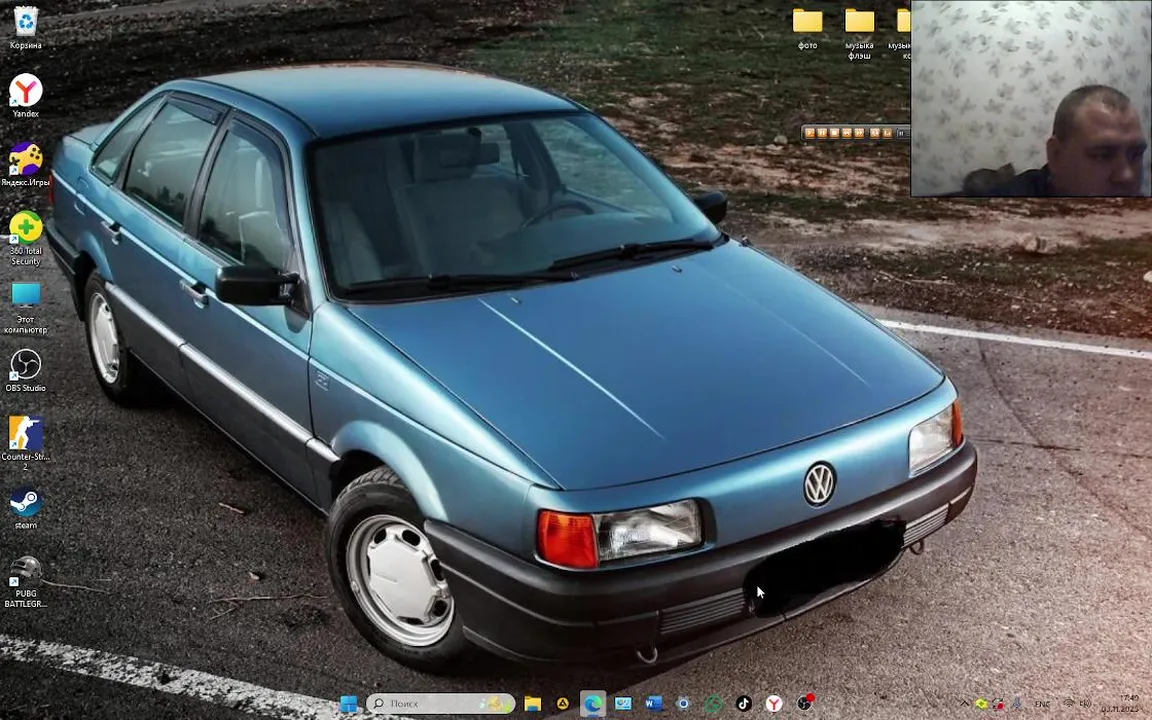1152x720 pixels.
Task: Switch input language via ENG indicator
Action: (1043, 704)
